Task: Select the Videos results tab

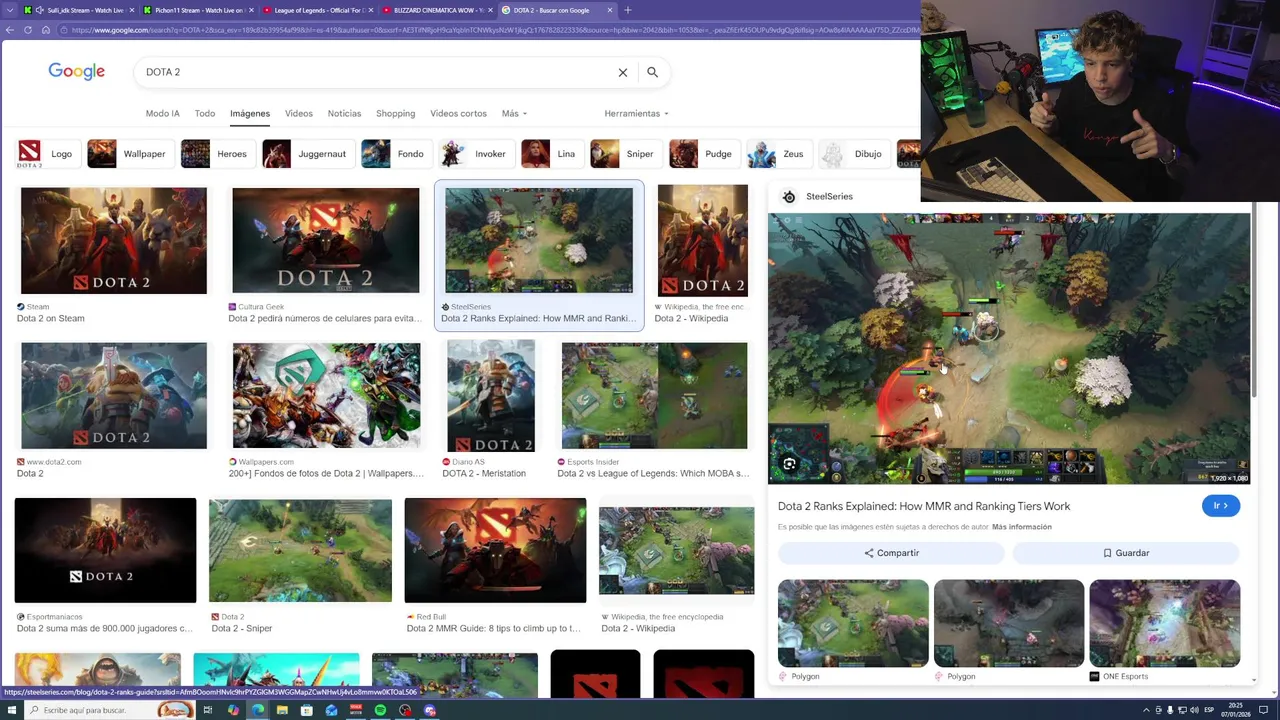Action: 298,113
